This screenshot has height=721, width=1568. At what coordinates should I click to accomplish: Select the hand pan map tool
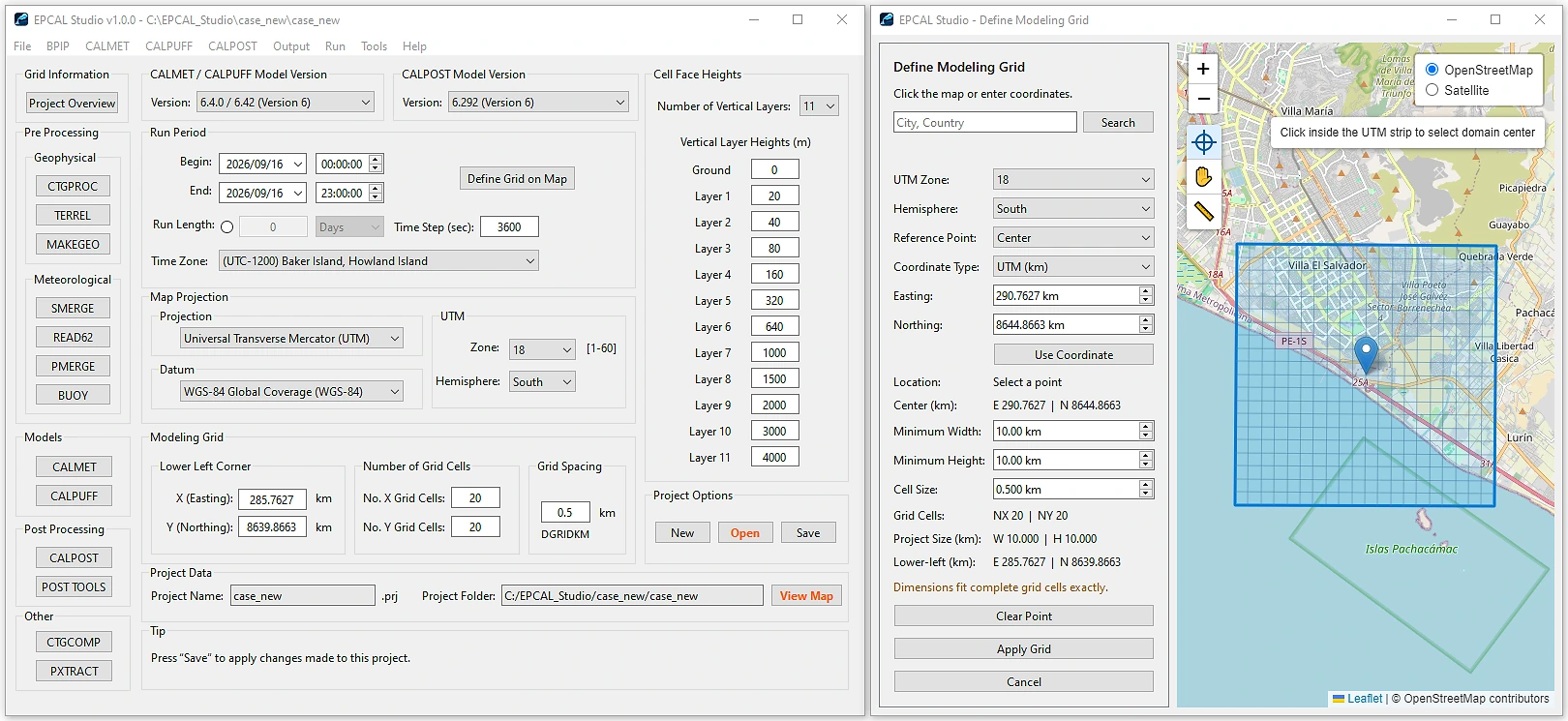[1203, 177]
